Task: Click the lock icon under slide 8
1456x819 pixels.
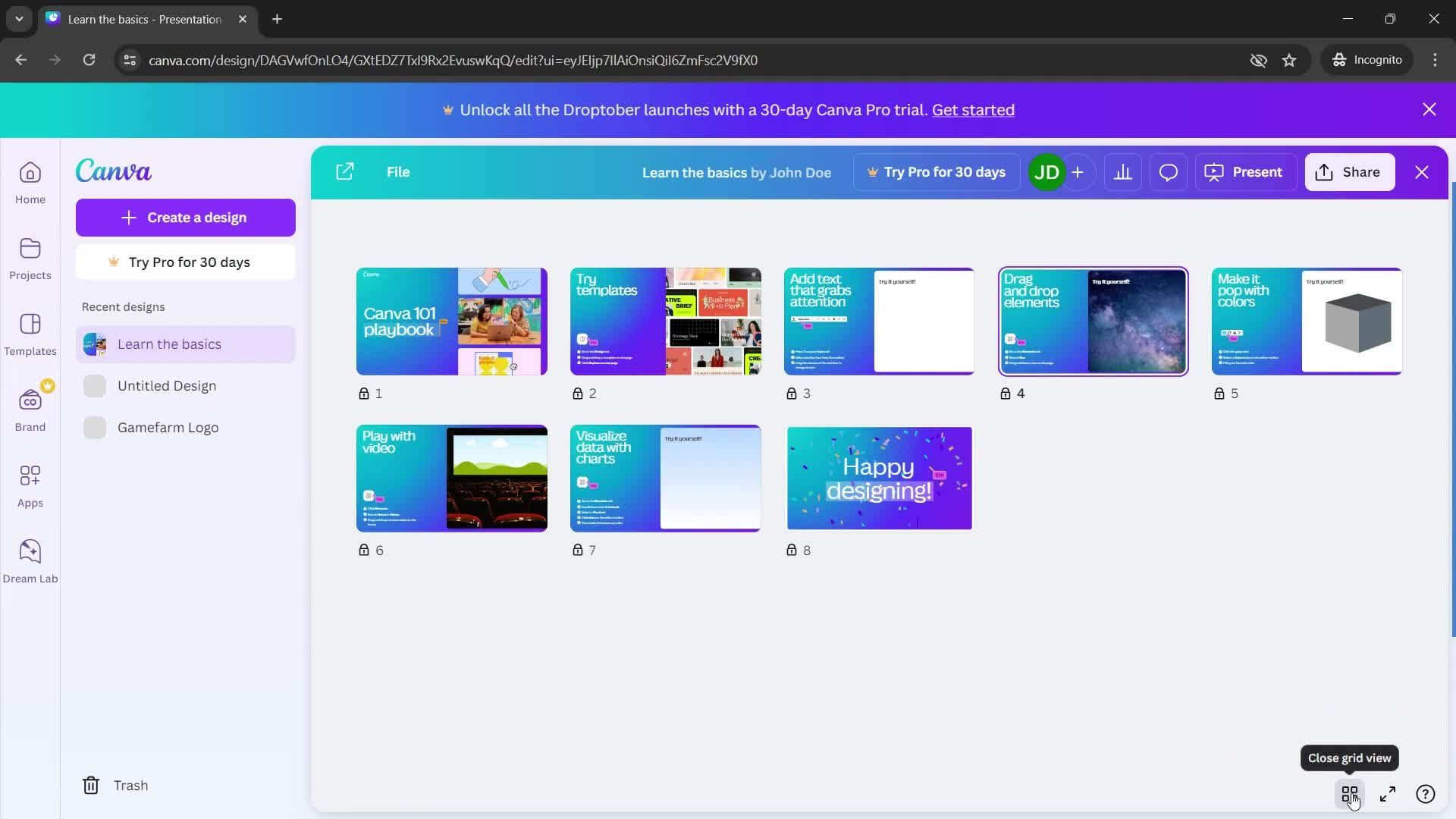Action: [792, 551]
